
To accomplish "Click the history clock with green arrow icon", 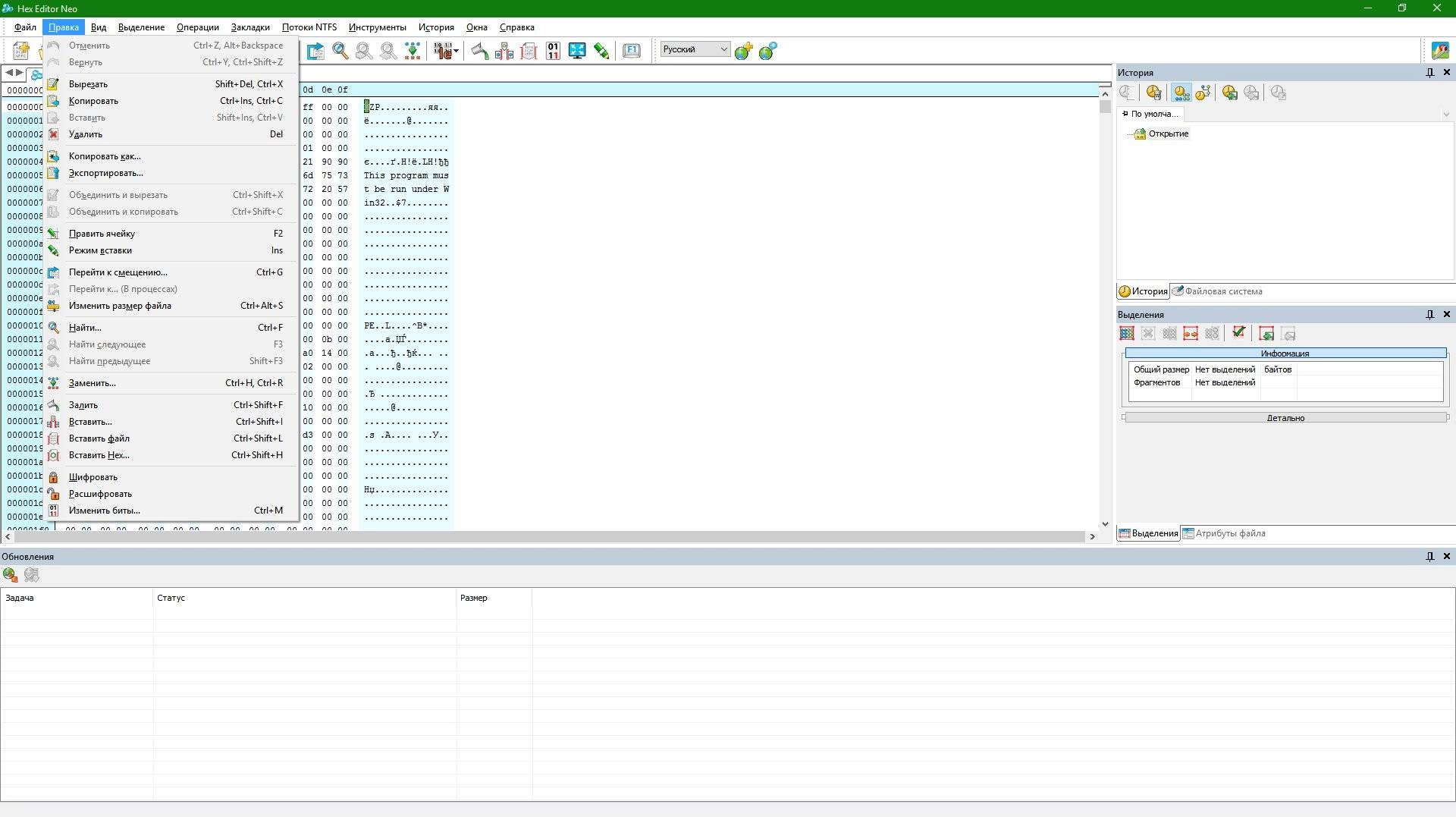I will pos(1230,93).
